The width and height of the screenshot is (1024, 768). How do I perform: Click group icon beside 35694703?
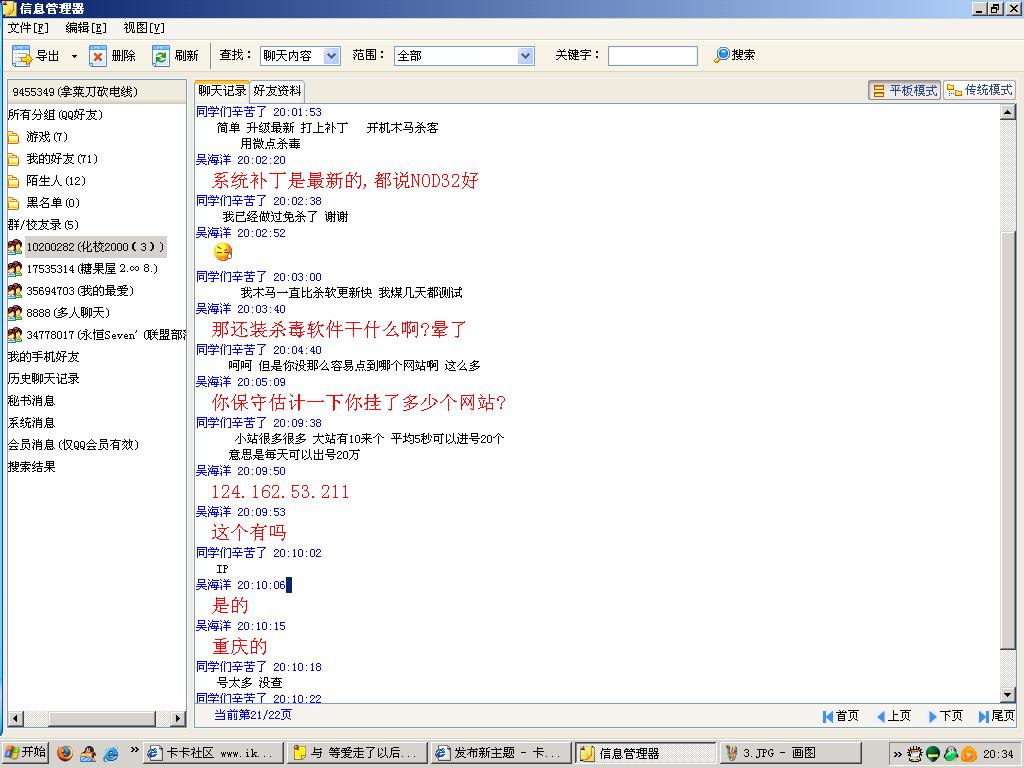point(14,291)
